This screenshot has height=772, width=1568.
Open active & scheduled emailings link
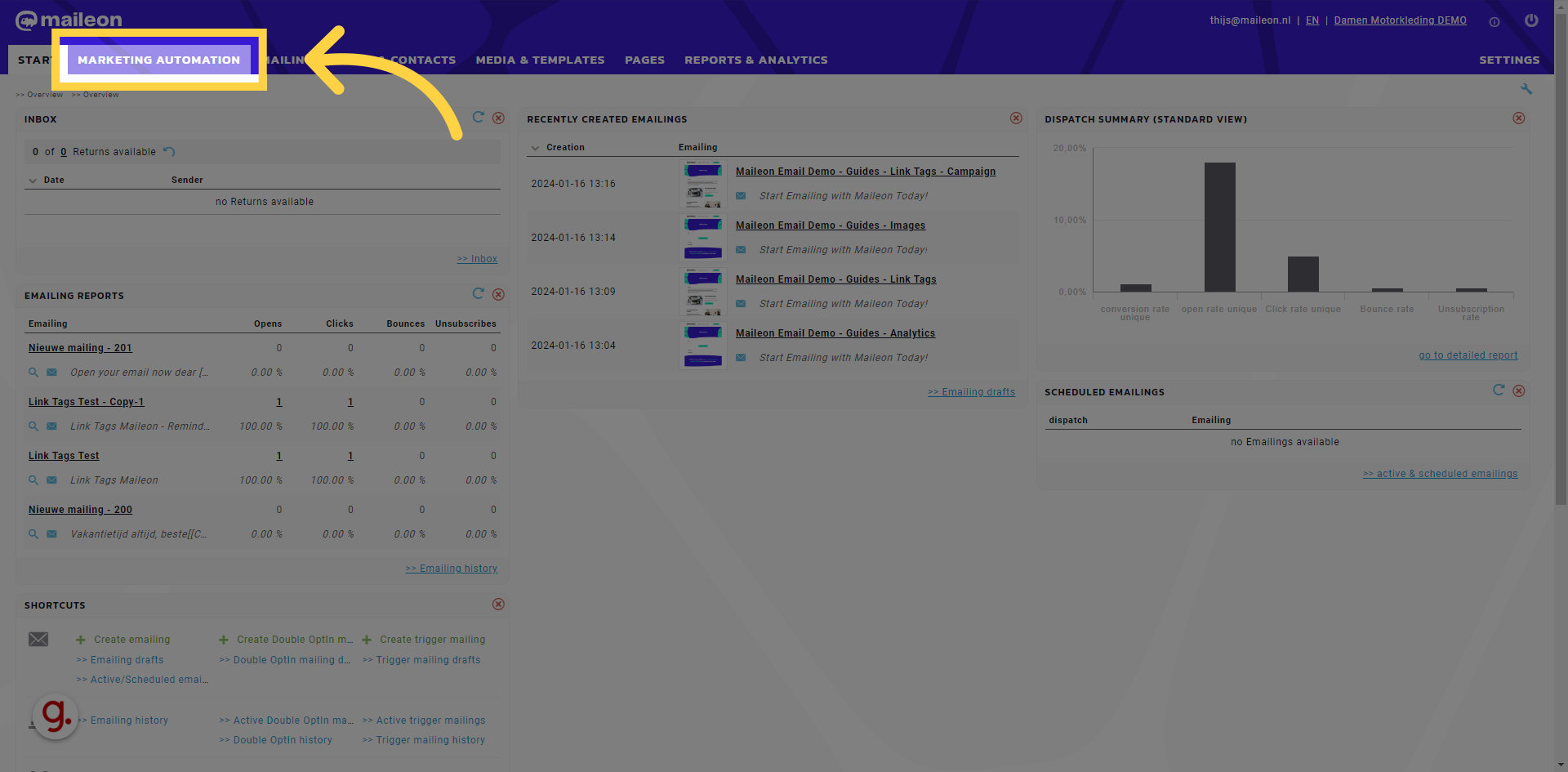1441,474
